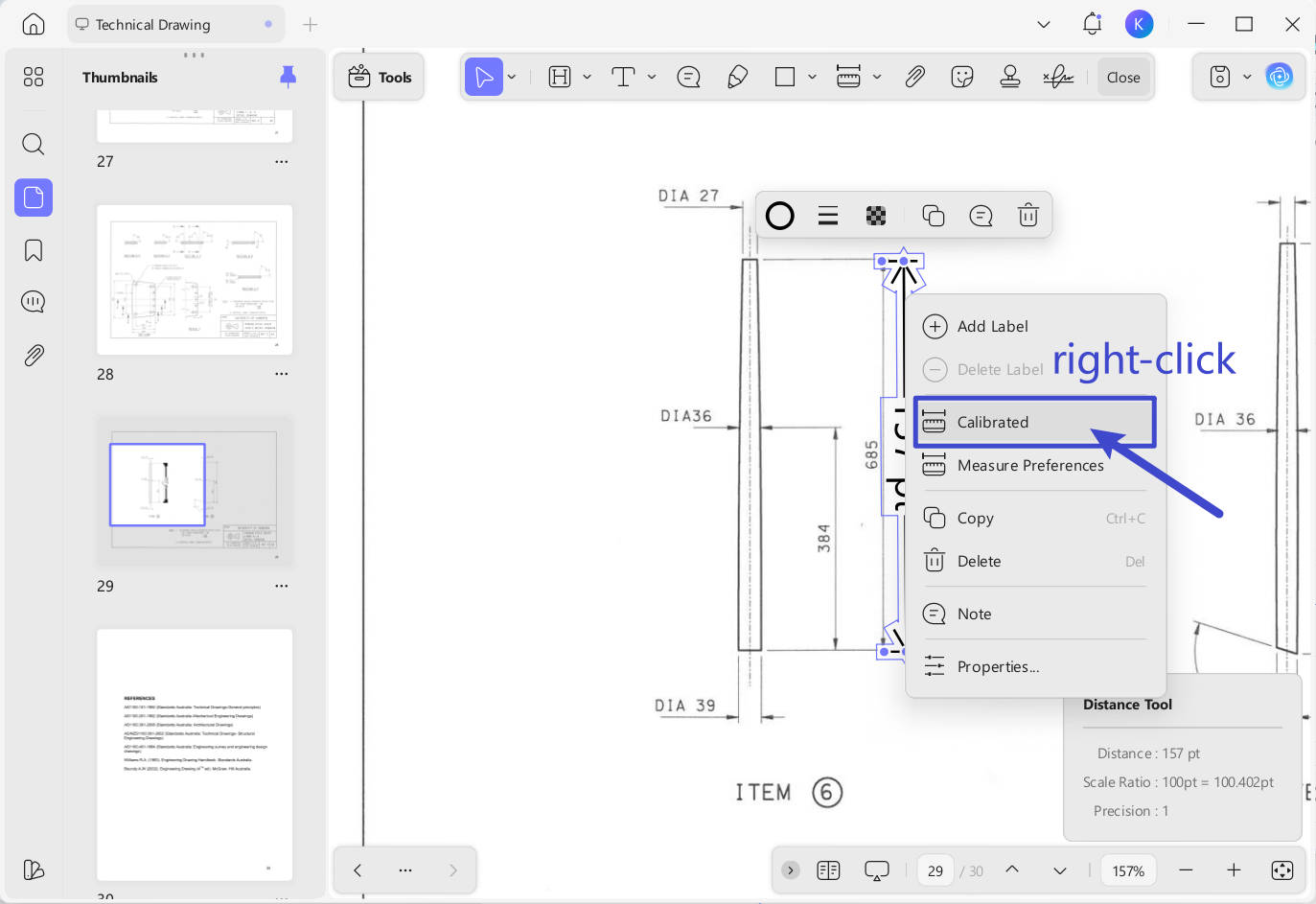Open more options for page 28
Viewport: 1316px width, 904px height.
[x=281, y=374]
